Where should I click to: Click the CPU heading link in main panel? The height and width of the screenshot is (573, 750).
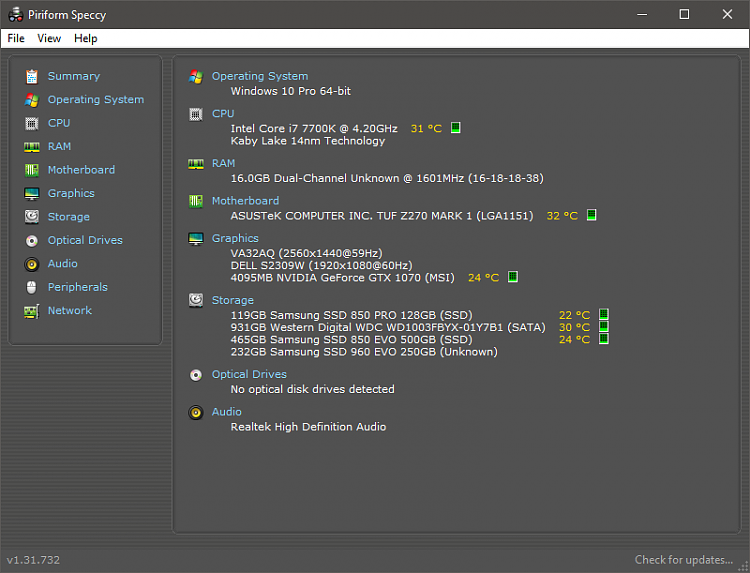223,113
